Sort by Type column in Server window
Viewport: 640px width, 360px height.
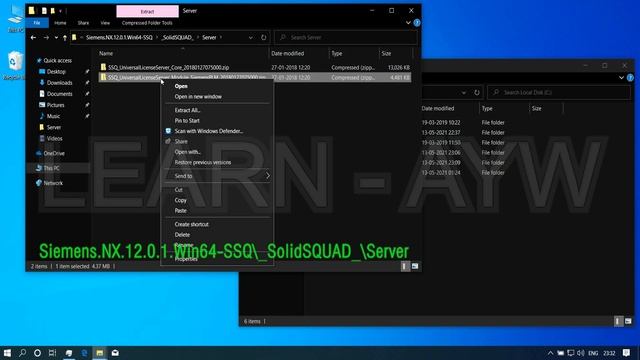tap(337, 53)
